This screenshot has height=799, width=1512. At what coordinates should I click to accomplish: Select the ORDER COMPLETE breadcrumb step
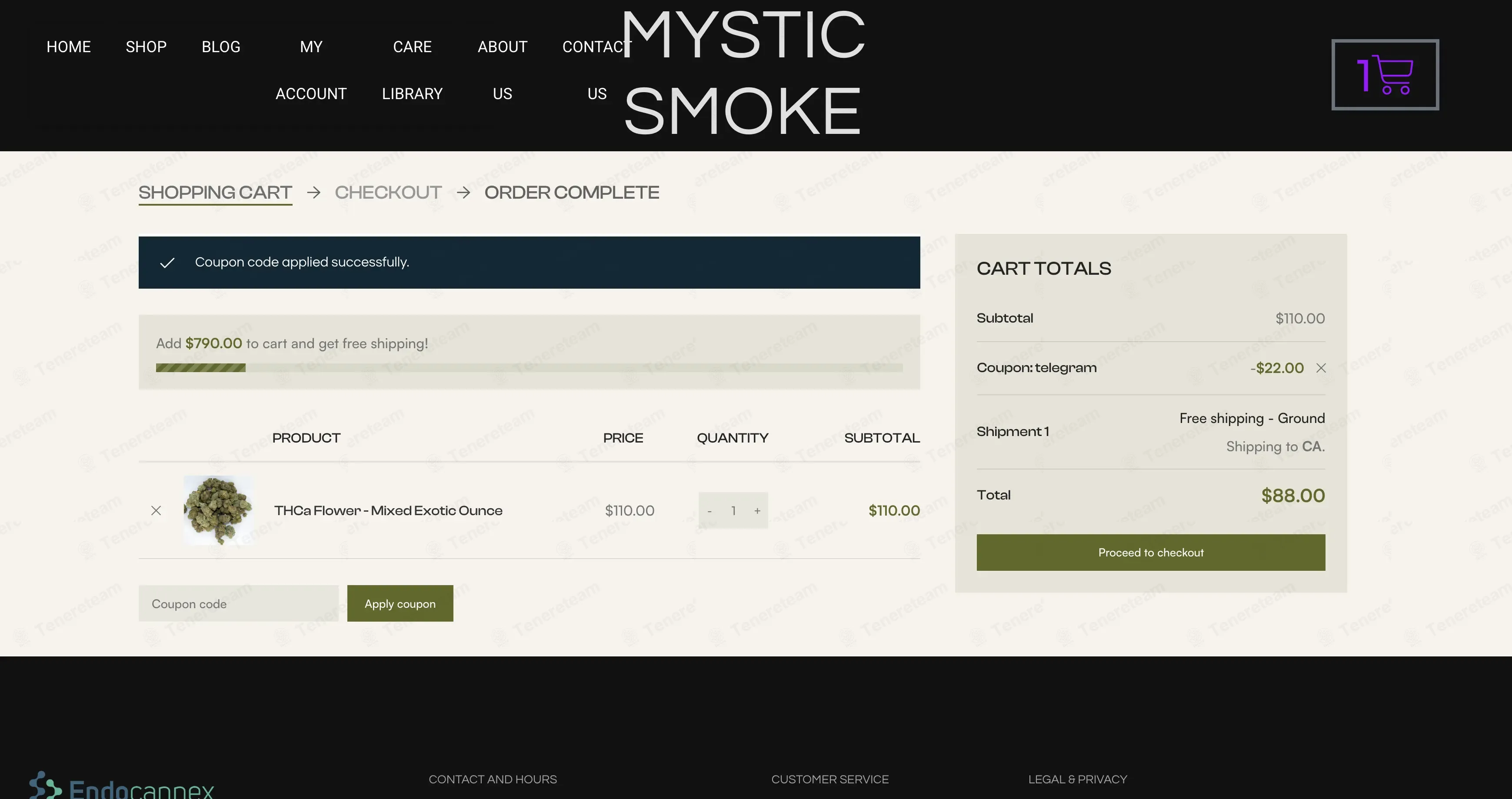[572, 193]
